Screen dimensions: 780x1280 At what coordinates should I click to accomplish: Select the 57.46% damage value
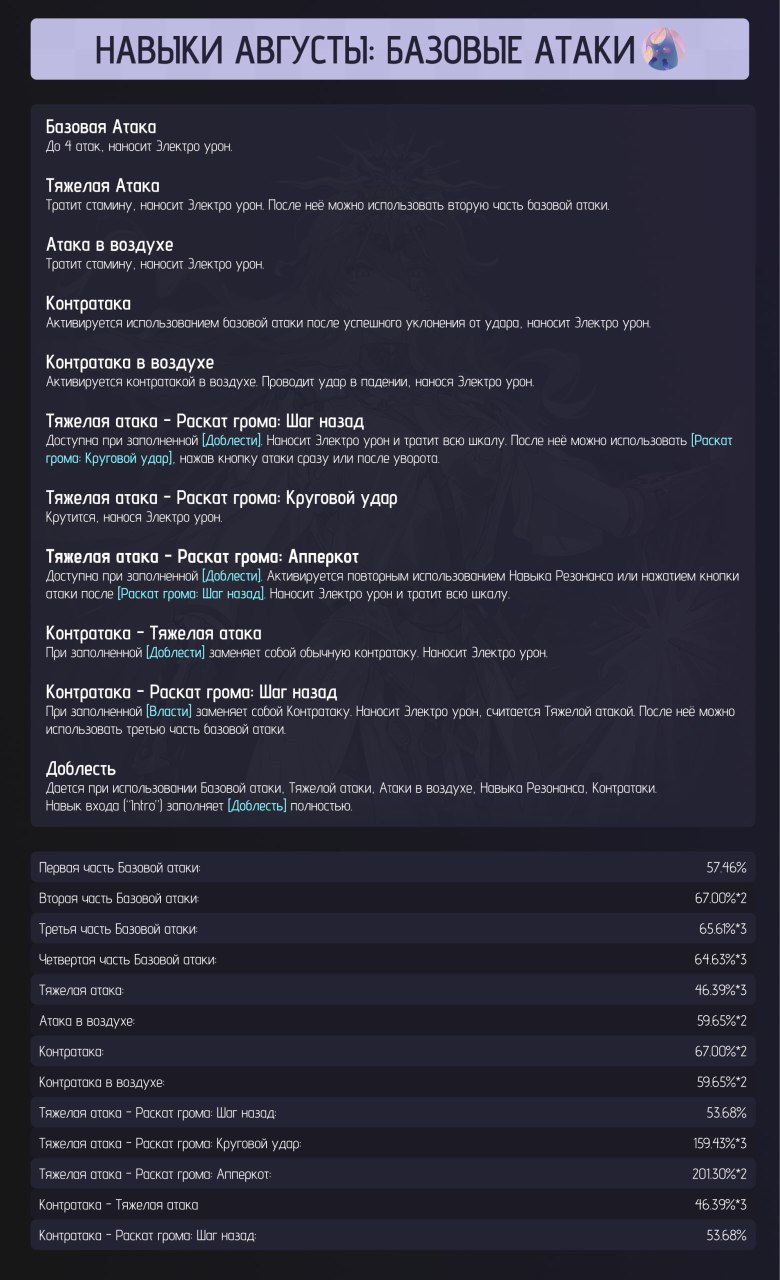point(726,867)
